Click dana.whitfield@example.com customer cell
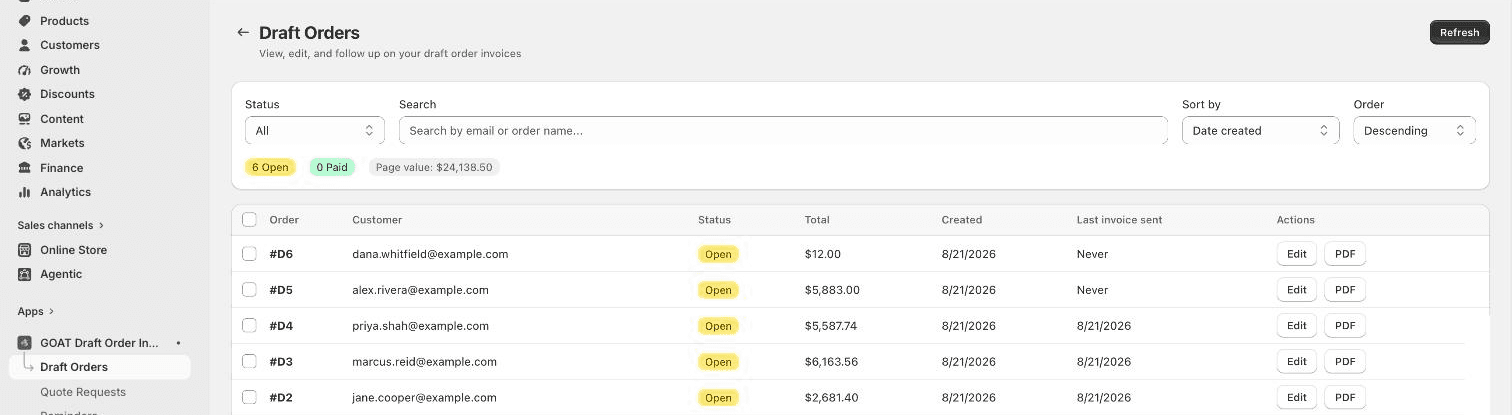Viewport: 1512px width, 415px height. [x=430, y=254]
